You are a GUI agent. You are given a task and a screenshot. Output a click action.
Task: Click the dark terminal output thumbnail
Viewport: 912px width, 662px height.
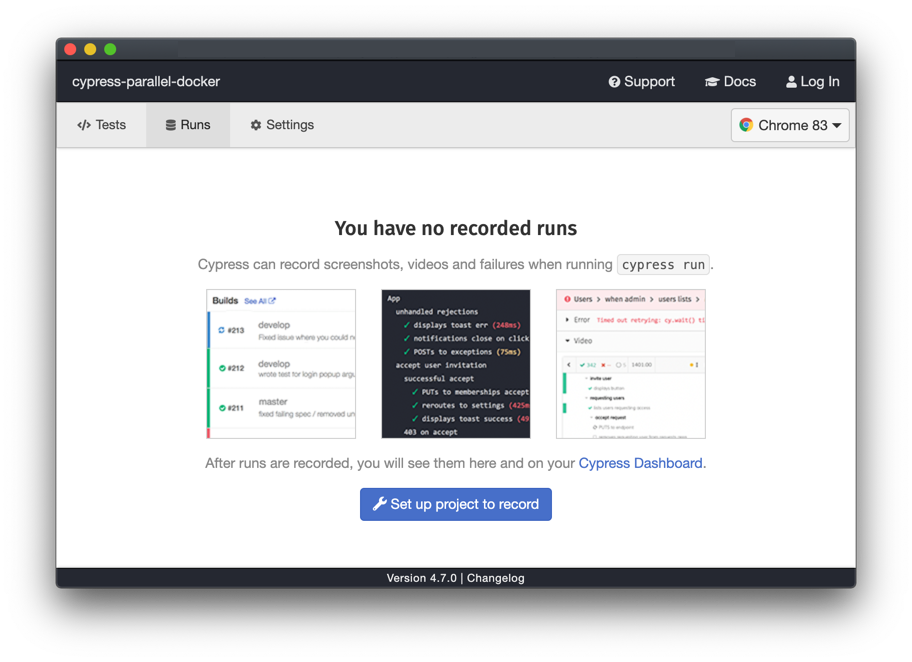coord(456,364)
